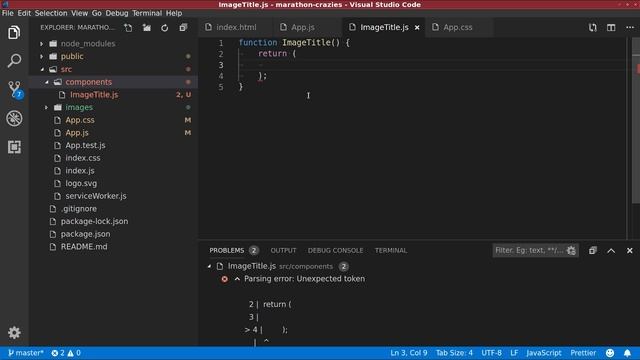Open package.json in the file tree
This screenshot has width=640, height=360.
pyautogui.click(x=85, y=234)
